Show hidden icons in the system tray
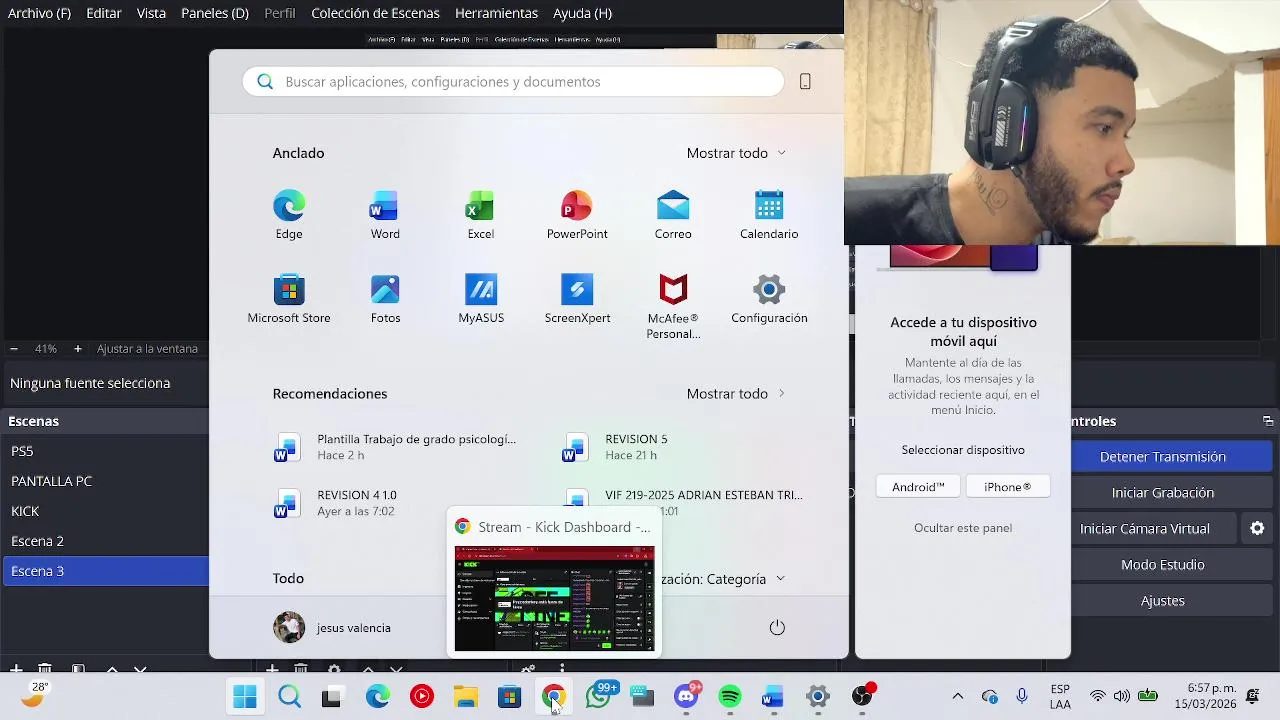1280x720 pixels. 957,697
